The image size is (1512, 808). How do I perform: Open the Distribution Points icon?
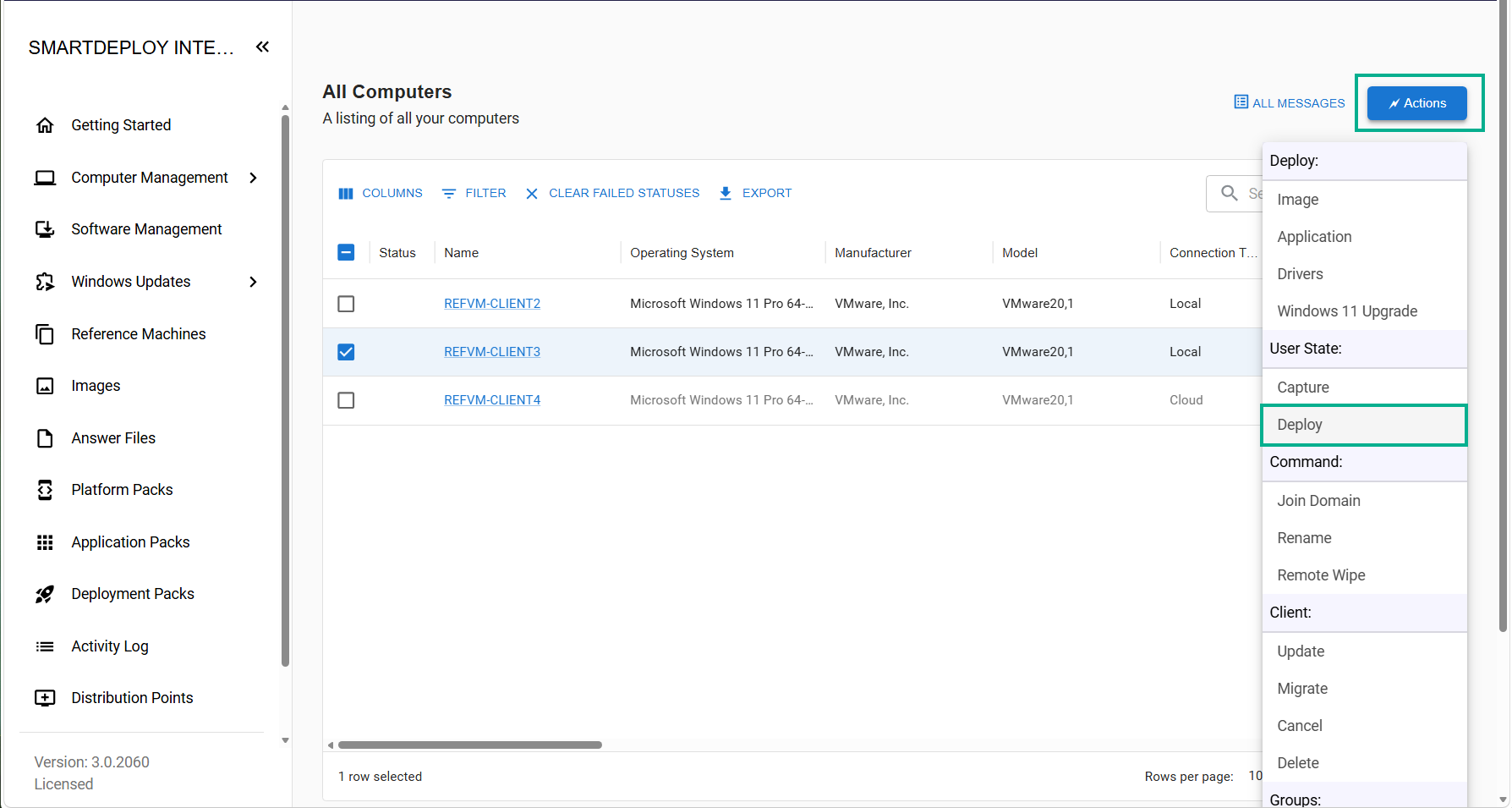point(45,698)
